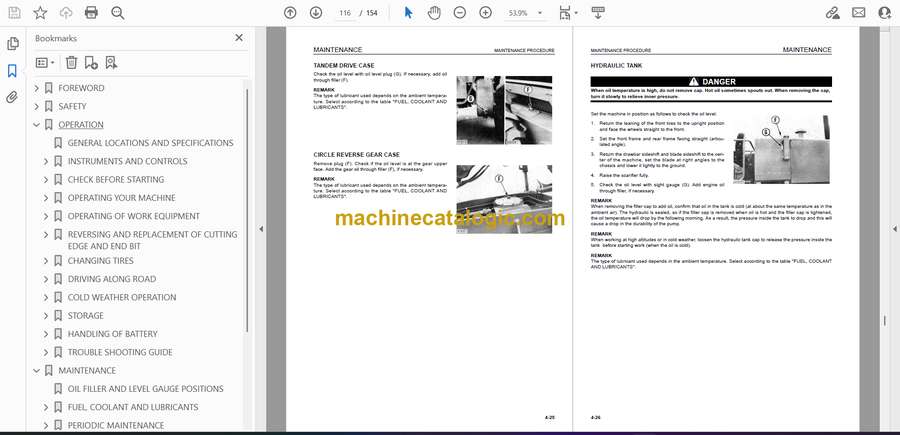Viewport: 900px width, 435px height.
Task: Select the STORAGE bookmark
Action: pos(86,316)
